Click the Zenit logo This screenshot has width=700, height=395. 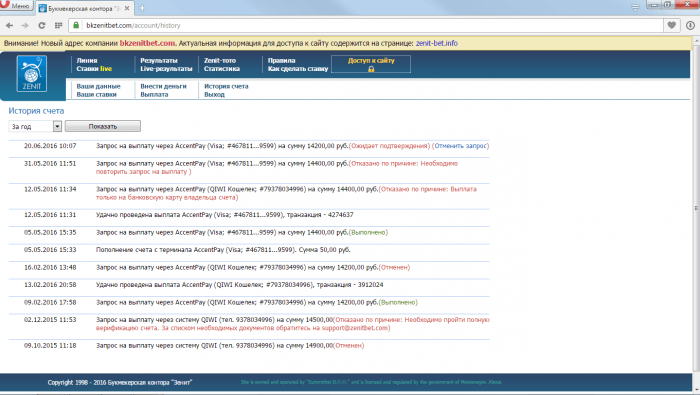(32, 74)
